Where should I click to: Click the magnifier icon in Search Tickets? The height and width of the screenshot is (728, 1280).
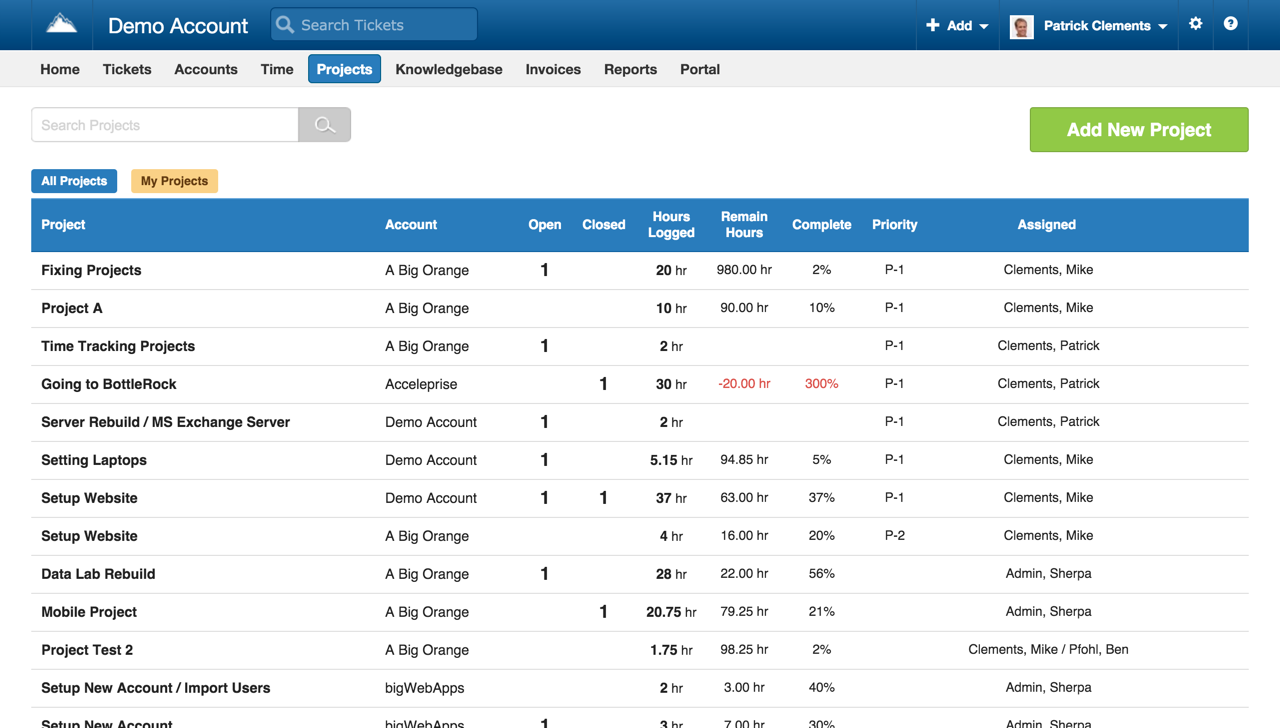click(285, 25)
